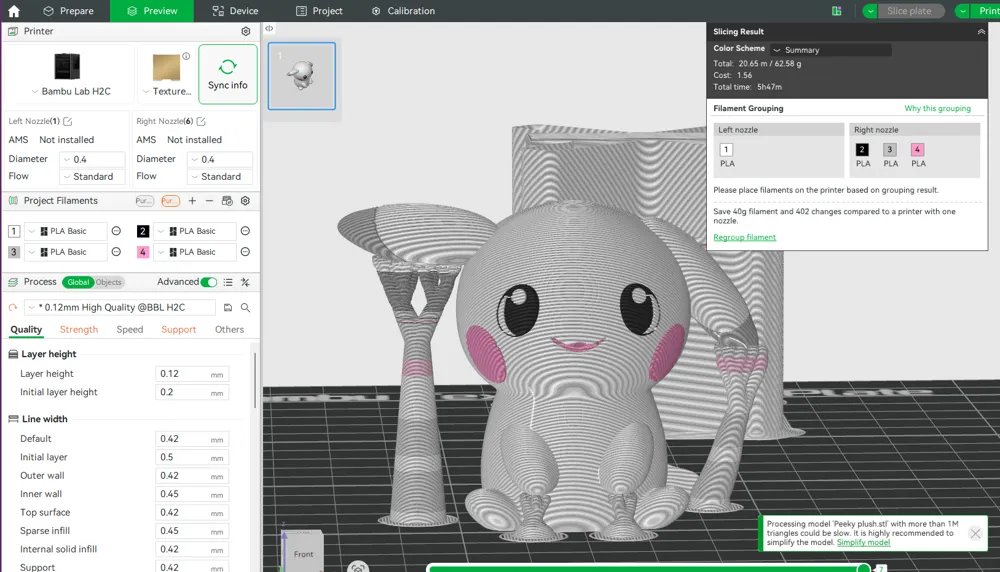Image resolution: width=1000 pixels, height=572 pixels.
Task: Open the Slice plate dropdown arrow
Action: click(870, 11)
